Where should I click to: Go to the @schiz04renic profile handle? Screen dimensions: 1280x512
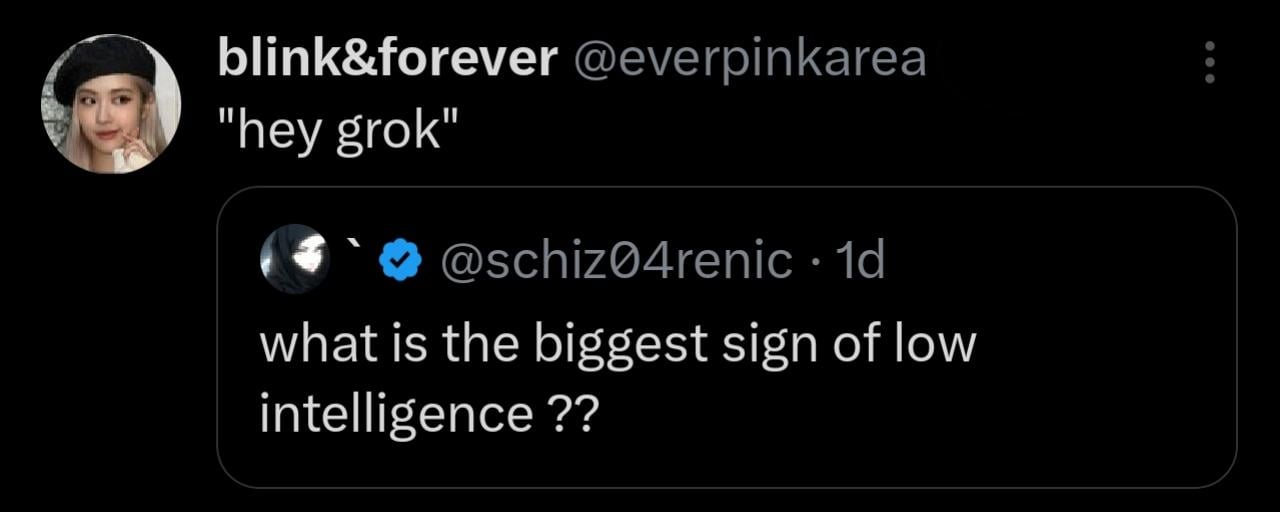coord(615,261)
